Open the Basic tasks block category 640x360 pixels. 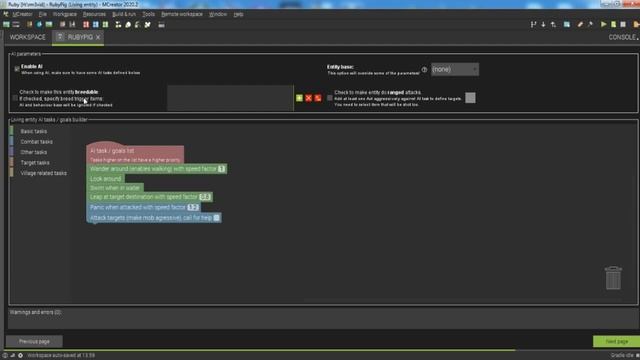(33, 131)
